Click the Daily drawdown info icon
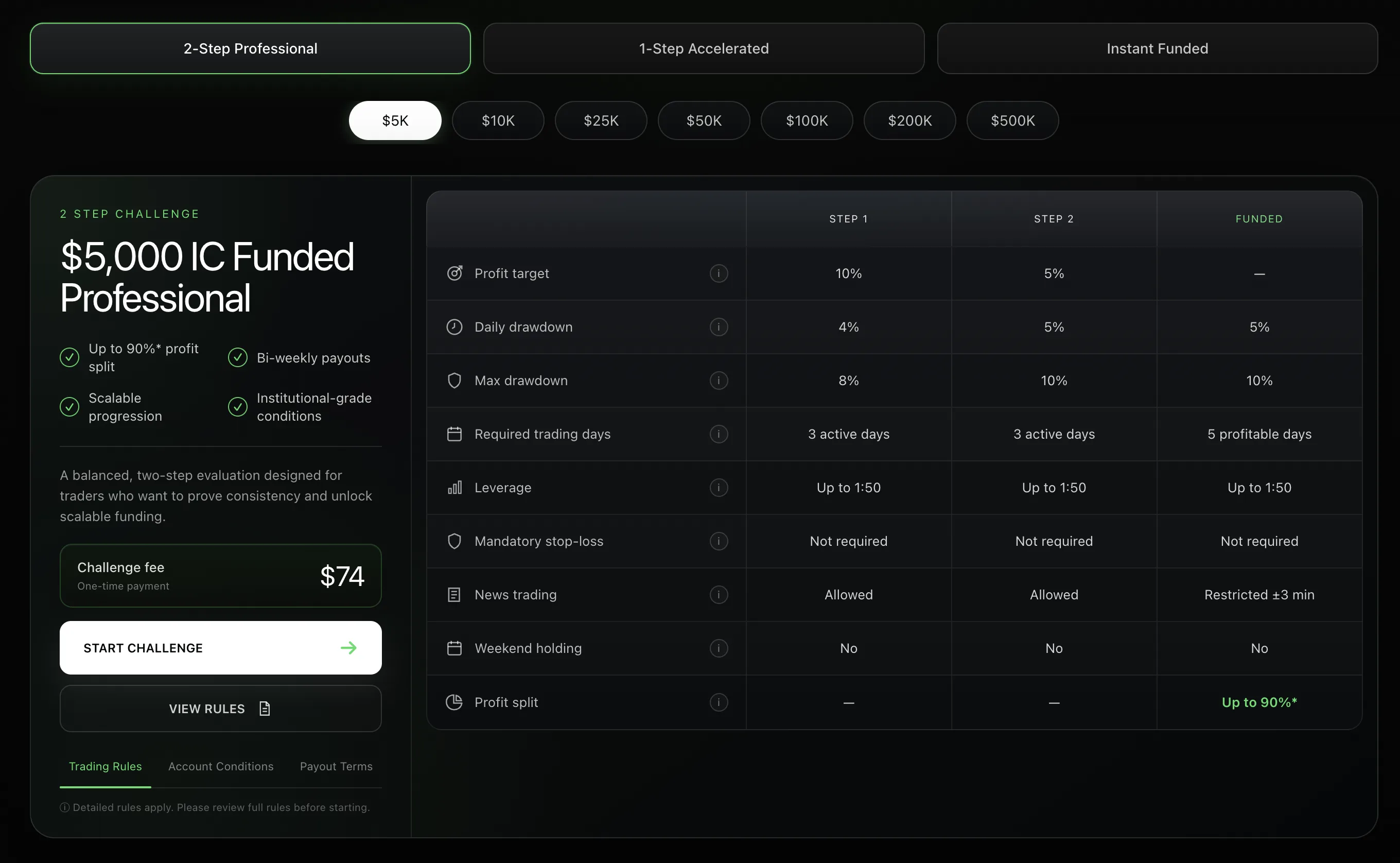 click(x=718, y=327)
